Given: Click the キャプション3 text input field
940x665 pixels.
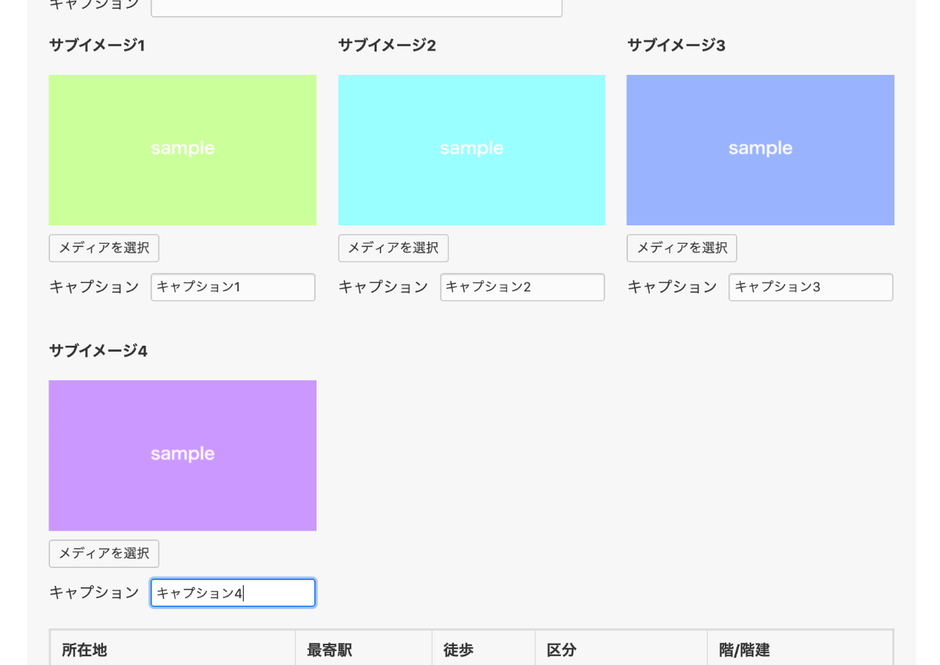Looking at the screenshot, I should [x=810, y=287].
